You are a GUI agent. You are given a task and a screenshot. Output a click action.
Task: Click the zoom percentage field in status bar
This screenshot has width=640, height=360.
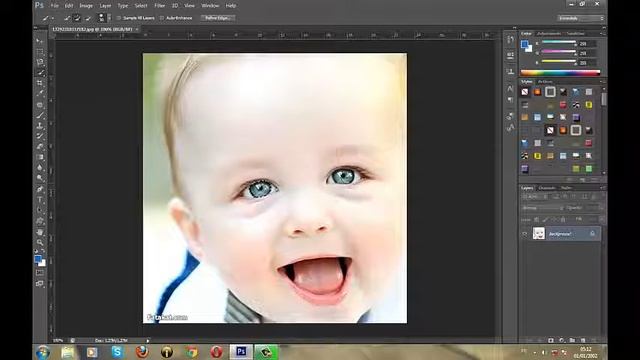point(58,340)
